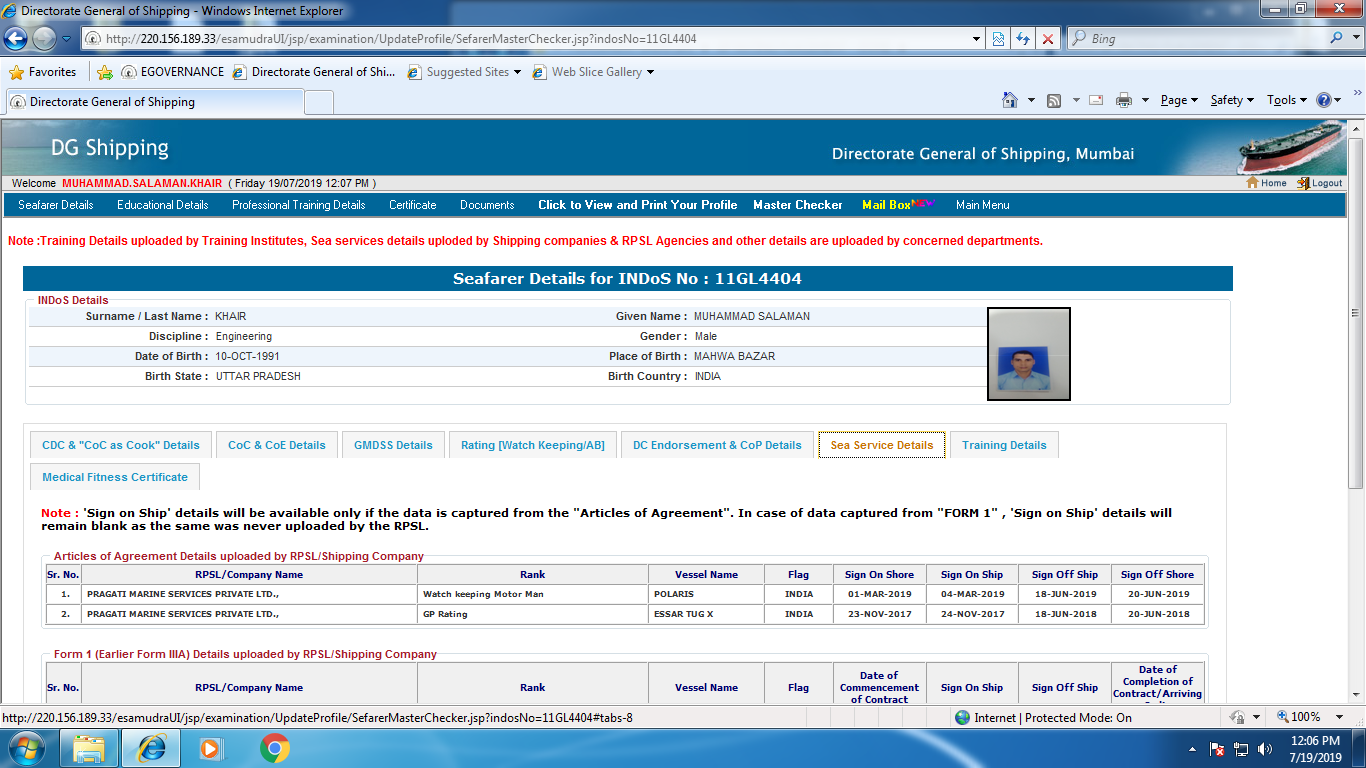
Task: Expand the Recent Pages dropdown arrow
Action: click(x=66, y=39)
